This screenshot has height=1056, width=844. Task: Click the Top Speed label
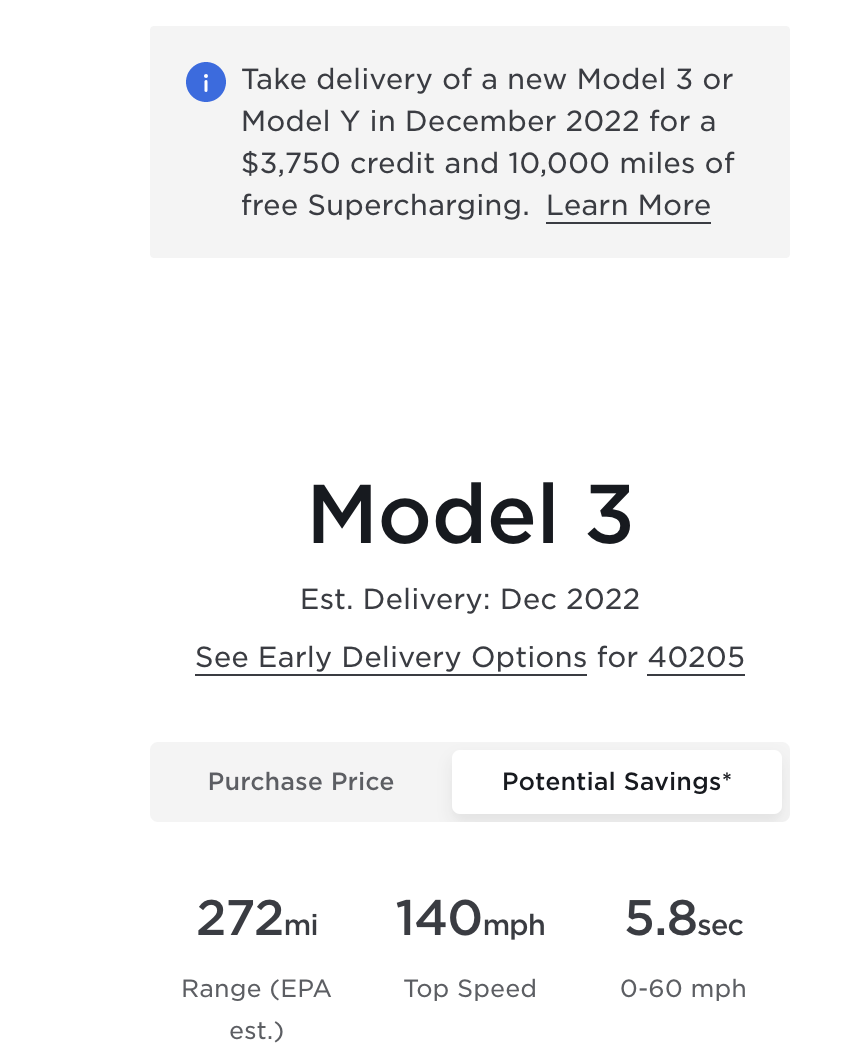point(470,989)
